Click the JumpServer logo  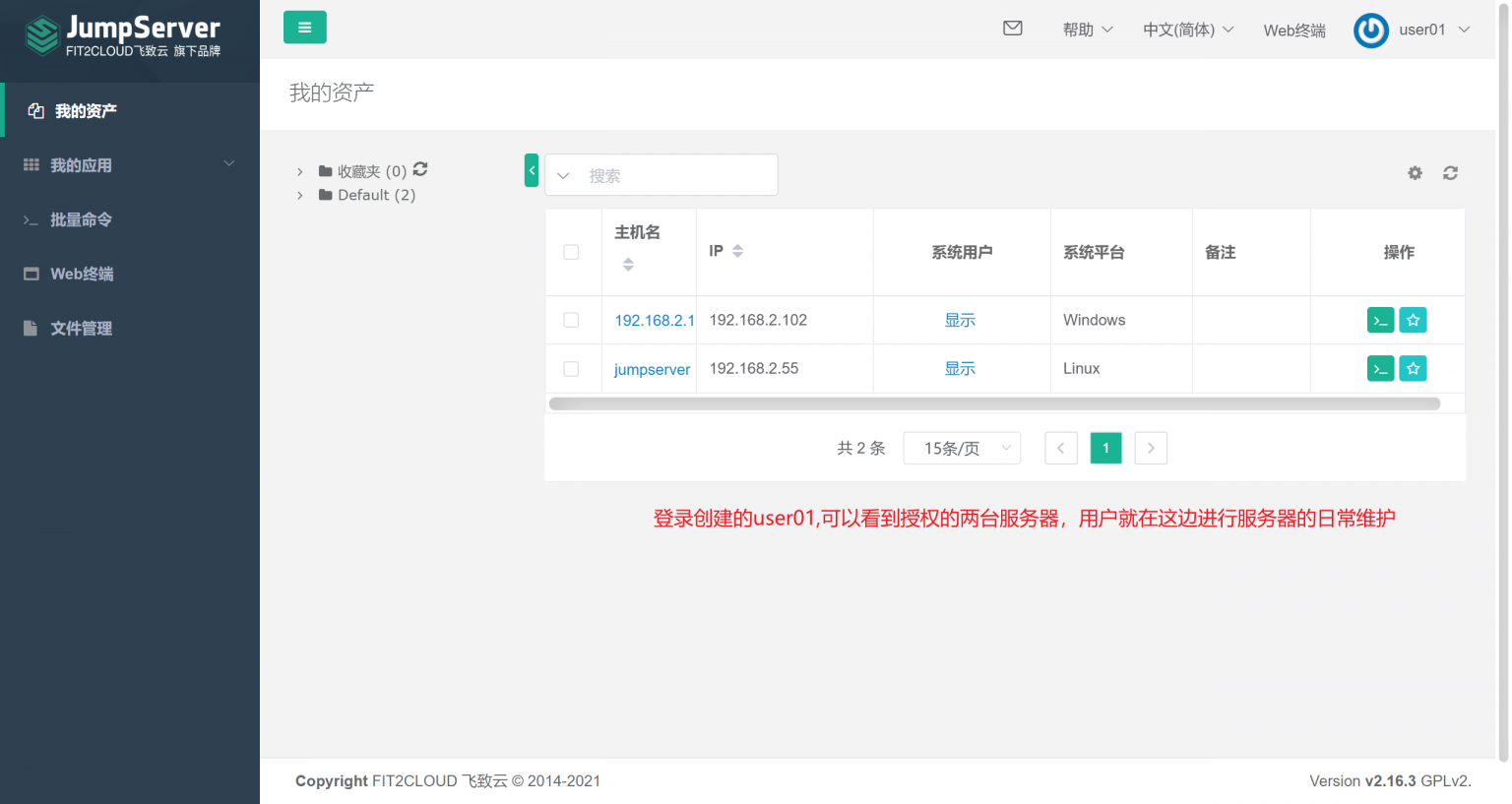[123, 36]
